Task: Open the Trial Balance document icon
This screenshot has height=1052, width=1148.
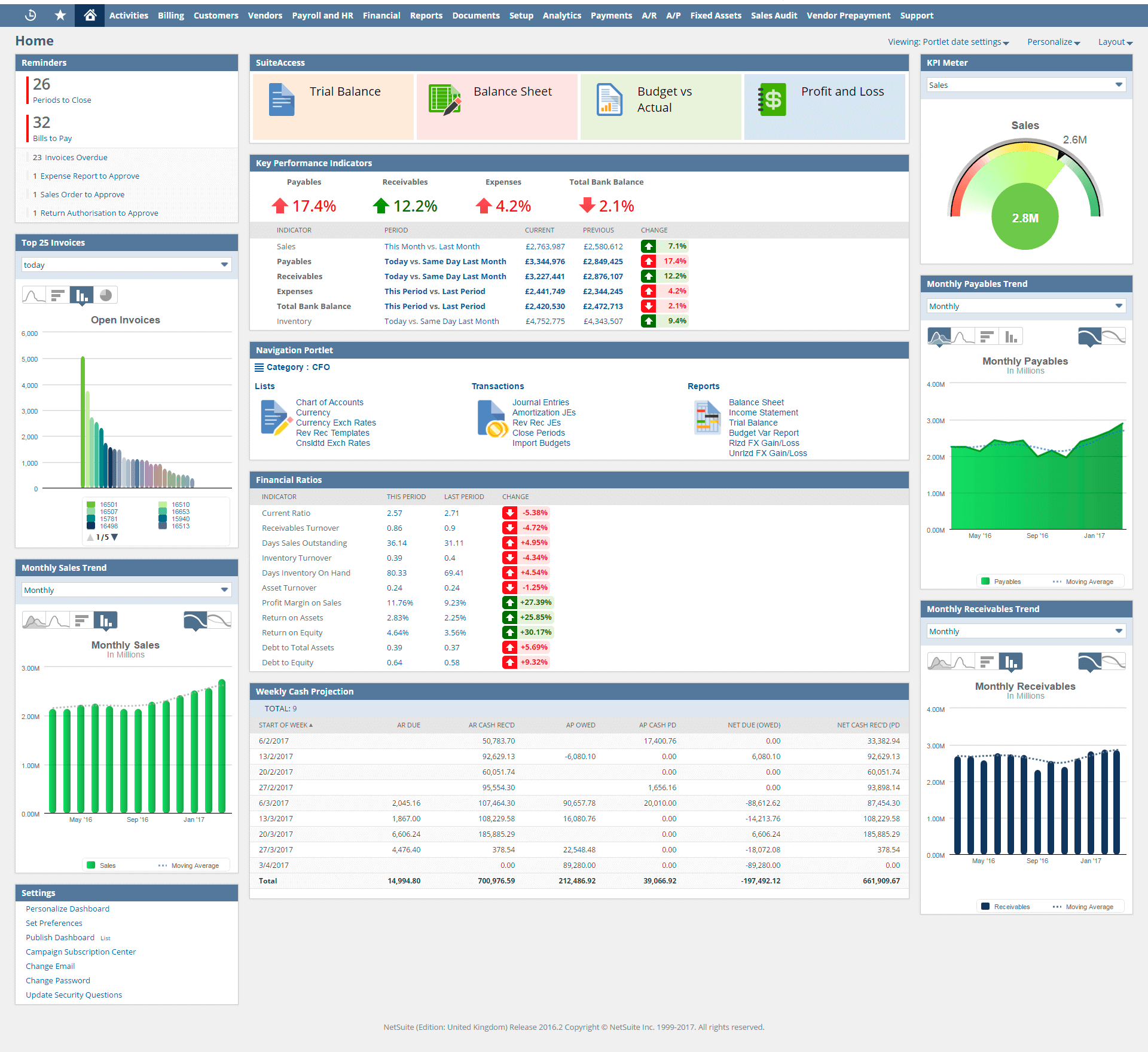Action: (281, 100)
